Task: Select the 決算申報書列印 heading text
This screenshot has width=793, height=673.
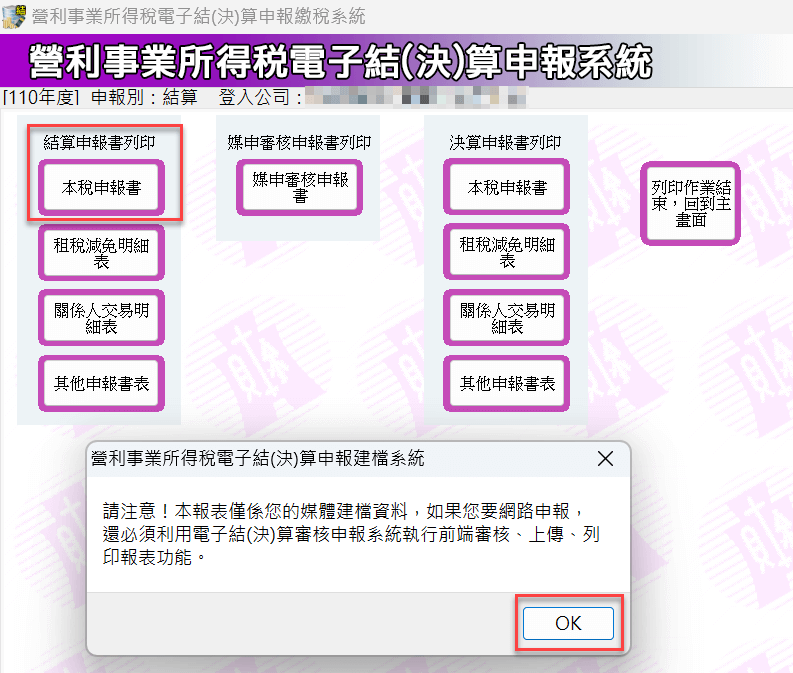Action: [505, 142]
